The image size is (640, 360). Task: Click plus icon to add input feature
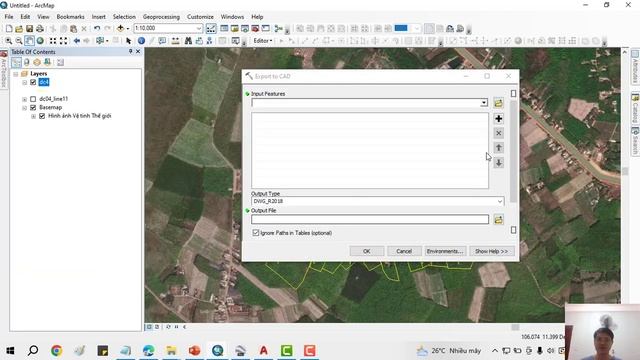coord(498,119)
